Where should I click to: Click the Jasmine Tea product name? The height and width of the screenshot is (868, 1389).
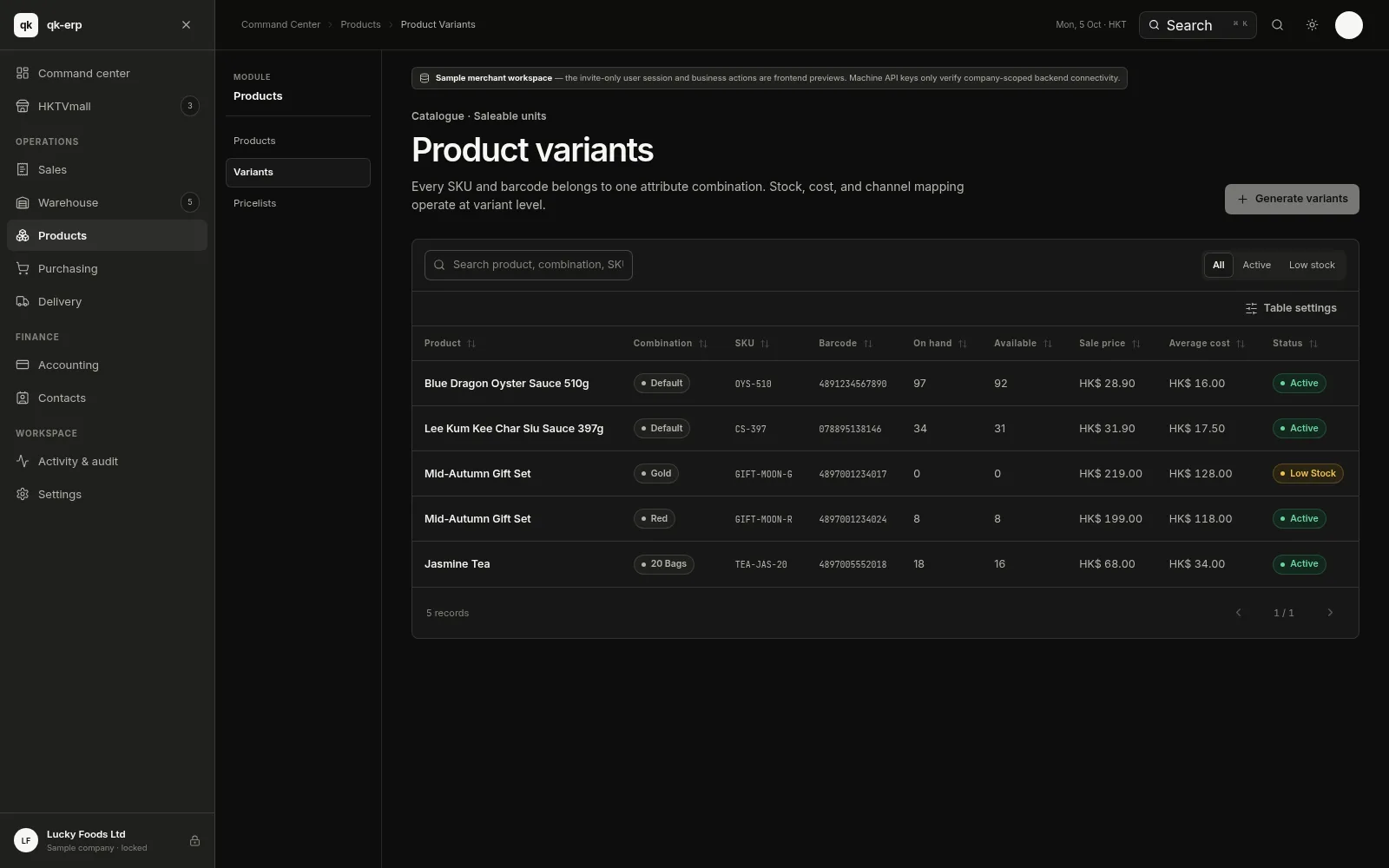point(457,564)
